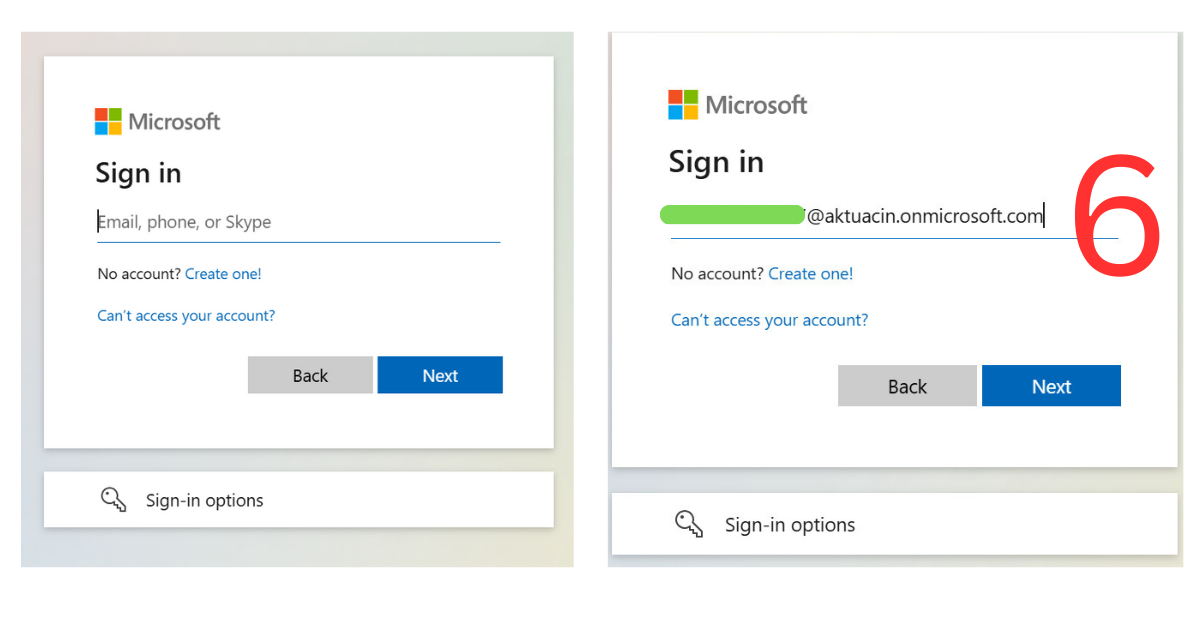
Task: Open Sign-in options in the right panel
Action: click(x=894, y=524)
